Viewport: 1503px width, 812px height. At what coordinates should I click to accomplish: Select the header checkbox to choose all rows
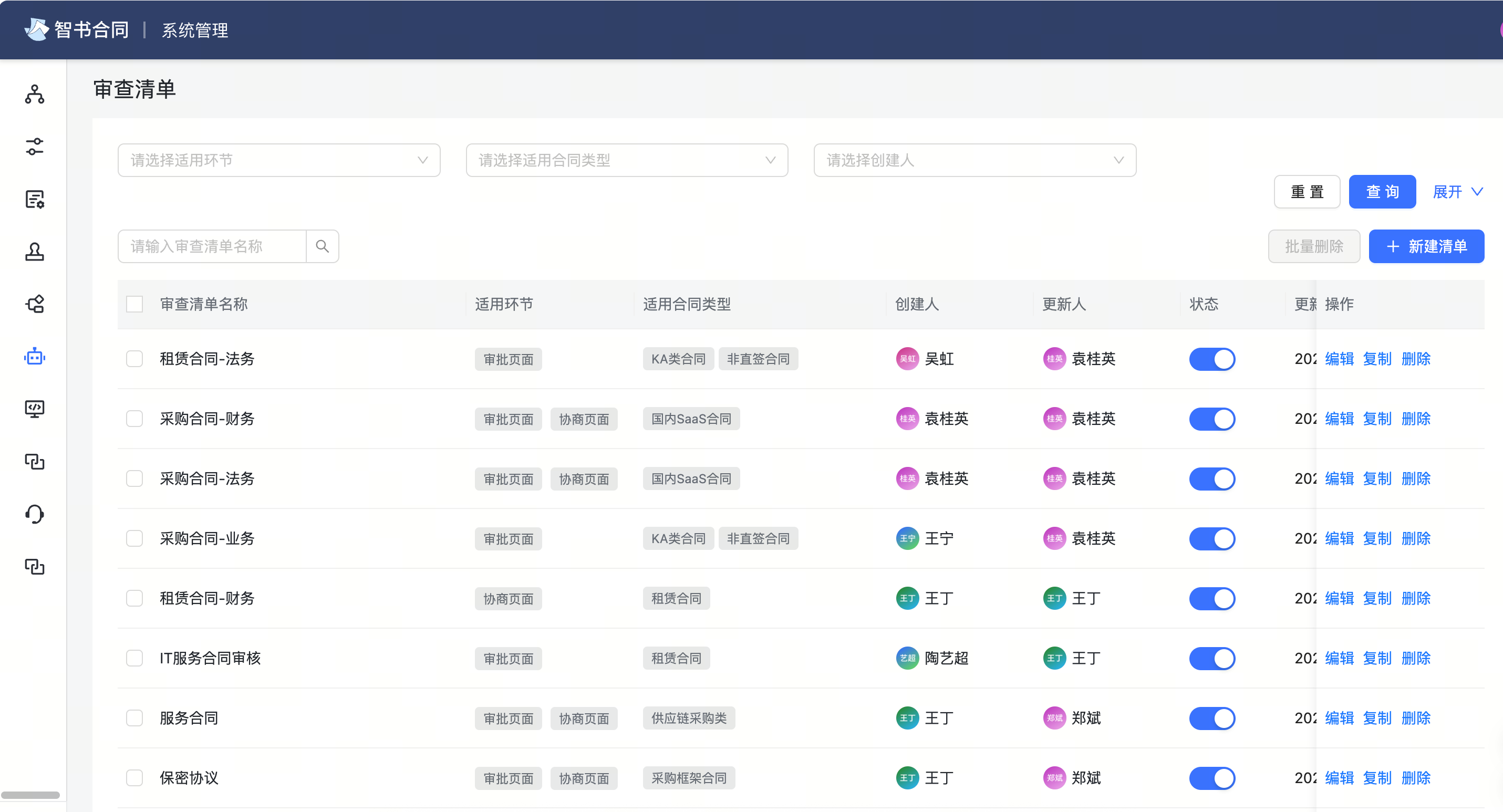(x=135, y=304)
